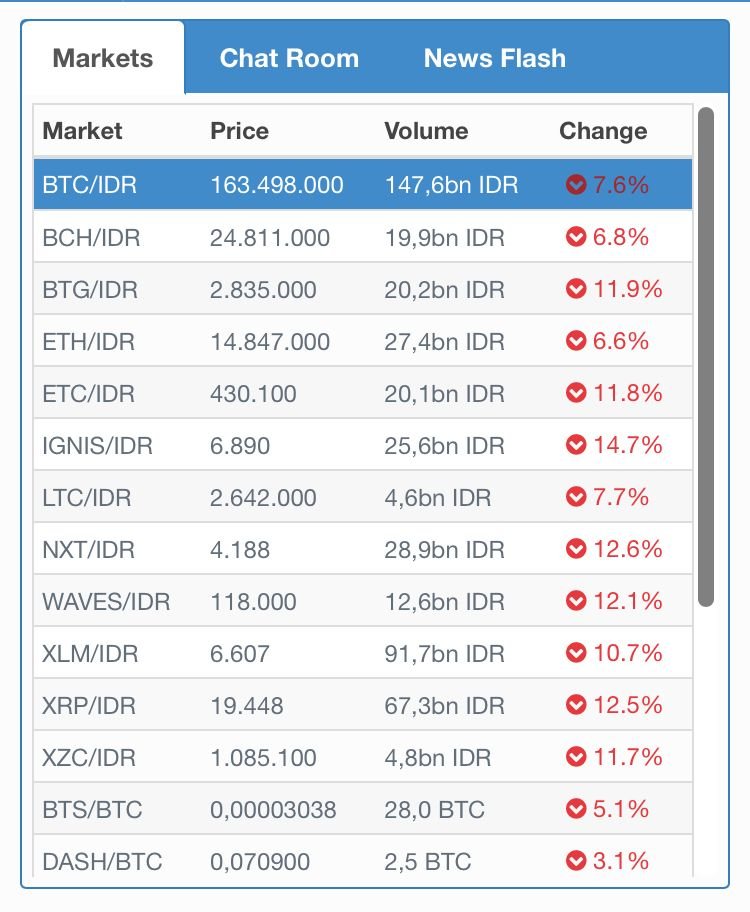Screen dimensions: 750x912
Task: Select the BTS/BTC market row
Action: pos(363,809)
